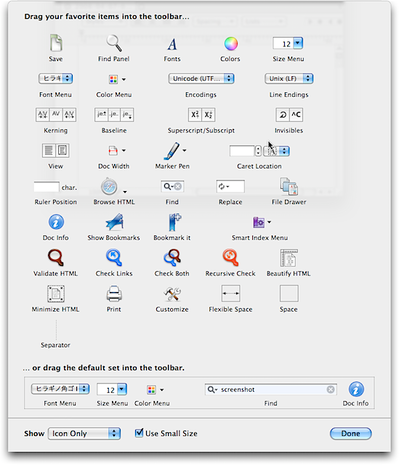Select the left View layout button
The width and height of the screenshot is (399, 465).
49,151
